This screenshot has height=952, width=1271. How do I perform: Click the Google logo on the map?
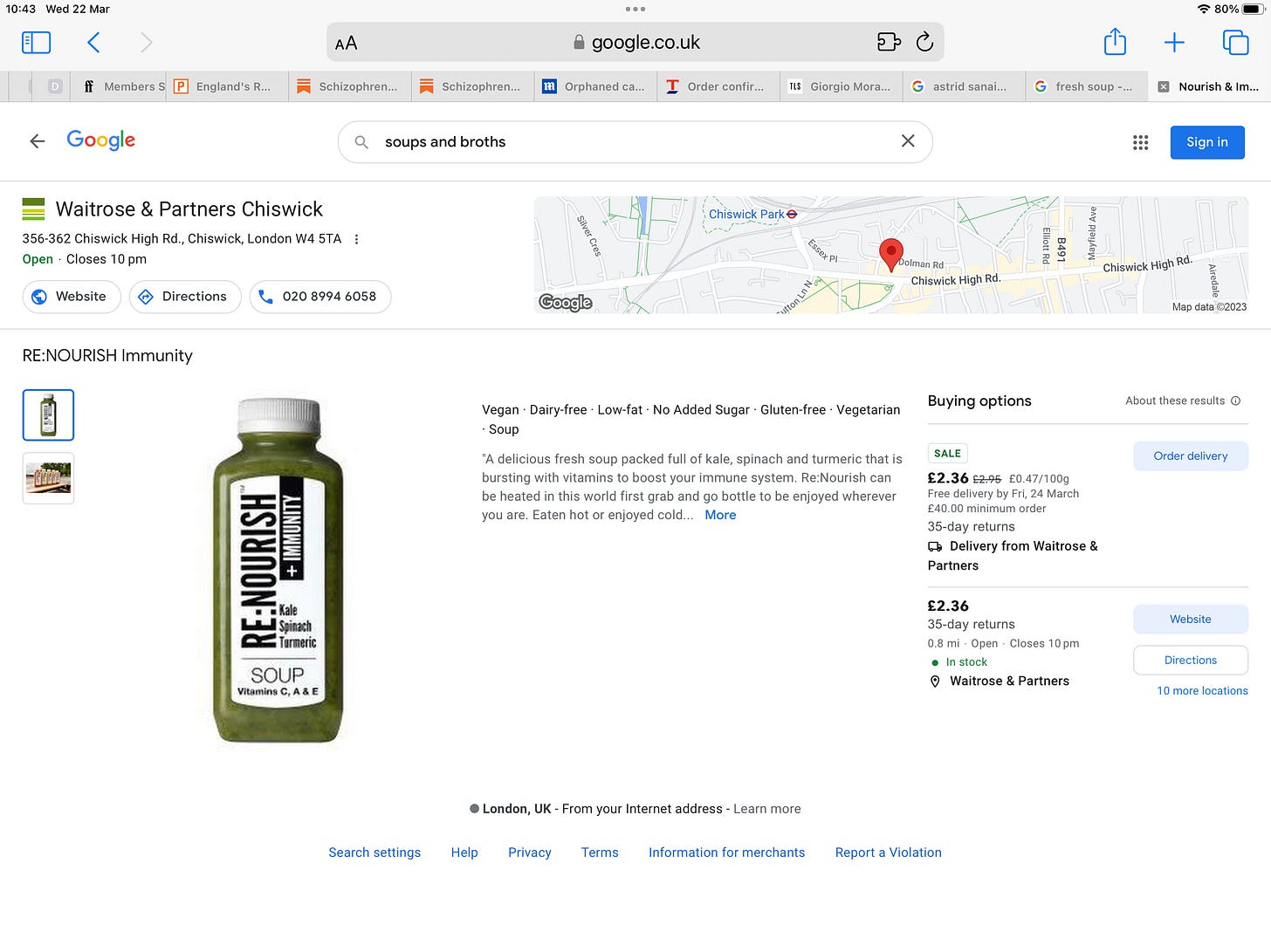tap(566, 302)
